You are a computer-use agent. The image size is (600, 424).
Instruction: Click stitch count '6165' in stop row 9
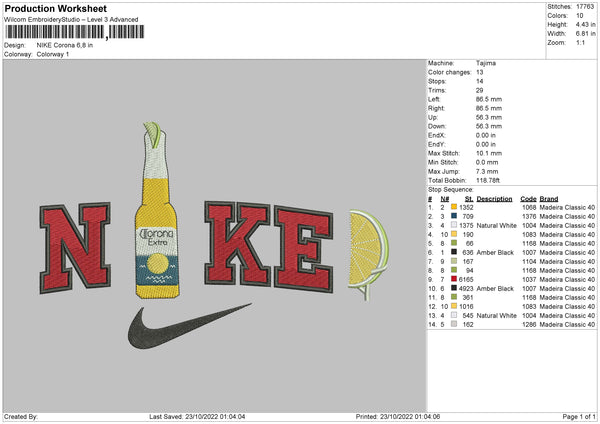(x=466, y=280)
